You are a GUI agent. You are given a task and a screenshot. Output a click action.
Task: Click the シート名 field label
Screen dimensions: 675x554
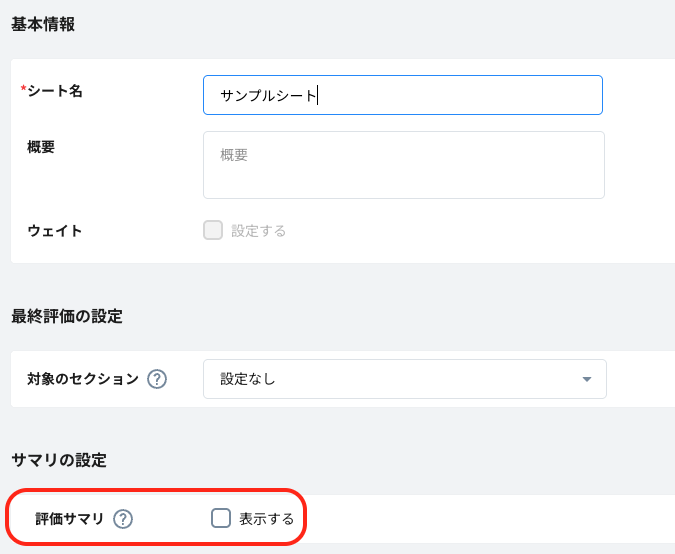coord(55,91)
